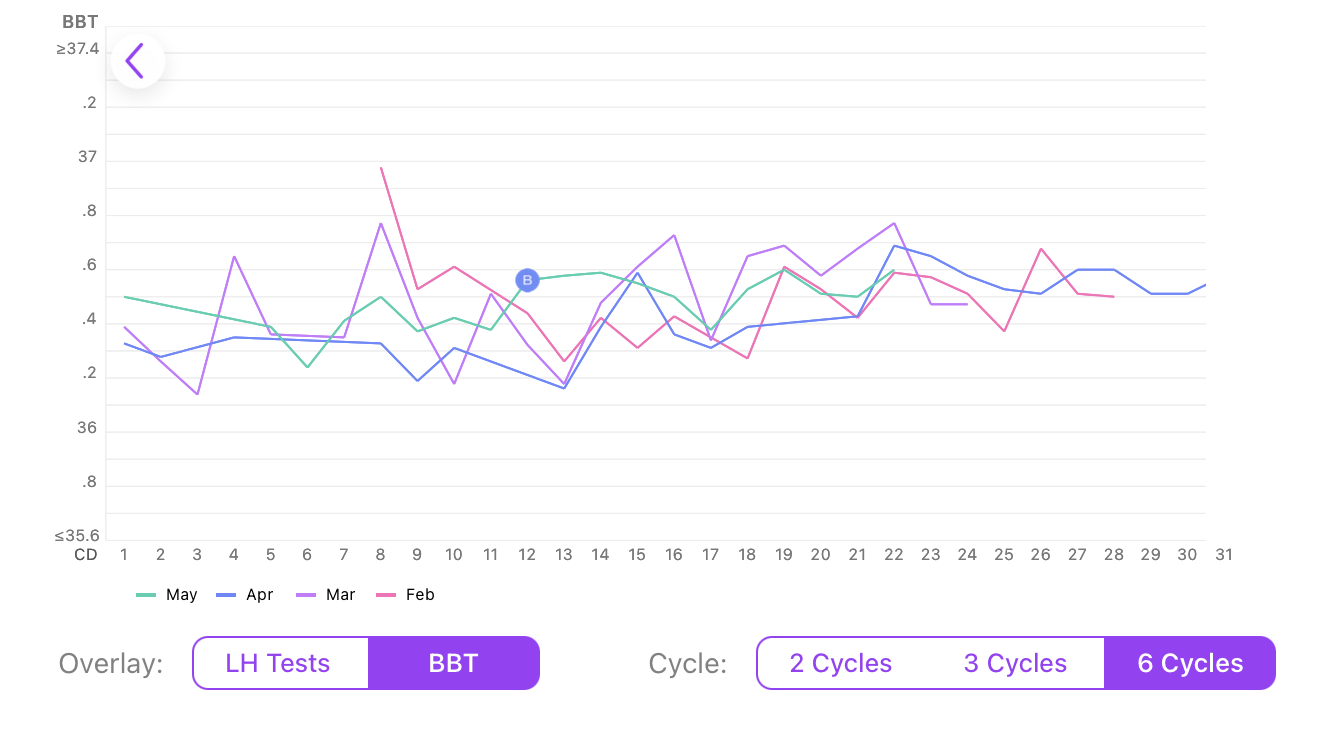Click cycle day 1 on the axis
Screen dimensions: 1334x750
pos(124,555)
